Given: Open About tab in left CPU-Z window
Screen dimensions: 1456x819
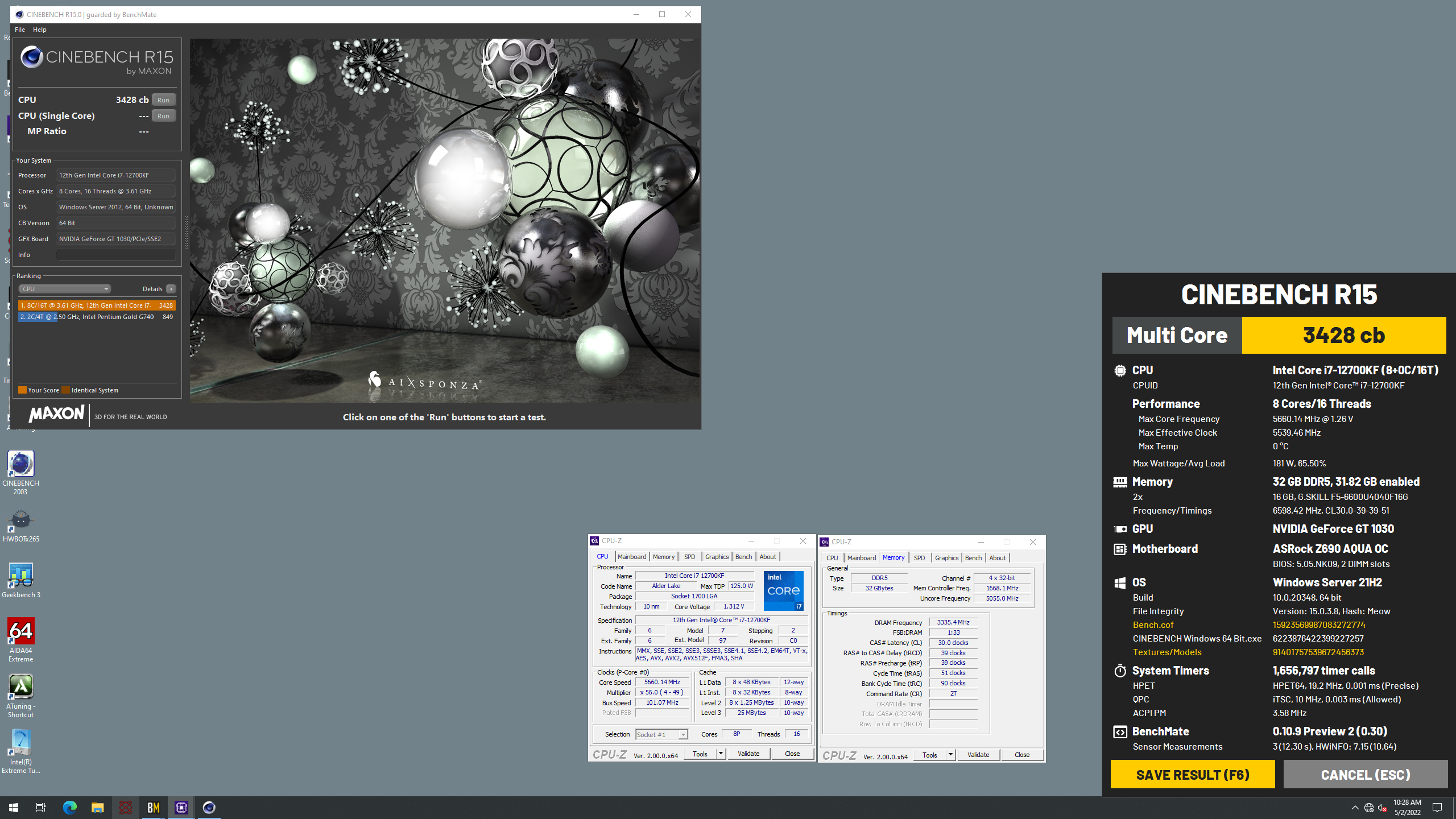Looking at the screenshot, I should pos(768,557).
